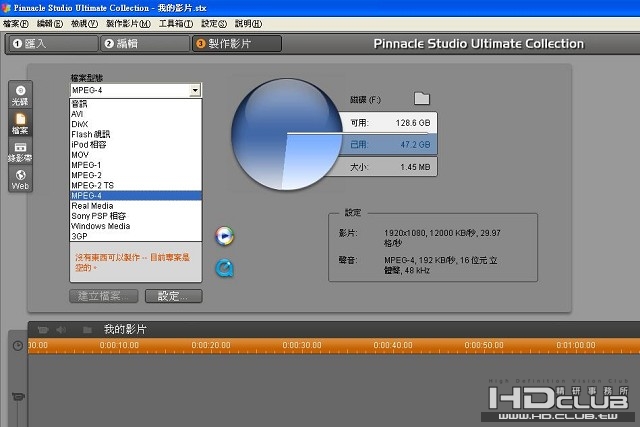The height and width of the screenshot is (427, 640).
Task: Choose MPEG-2 TS from the file type list
Action: coord(136,185)
